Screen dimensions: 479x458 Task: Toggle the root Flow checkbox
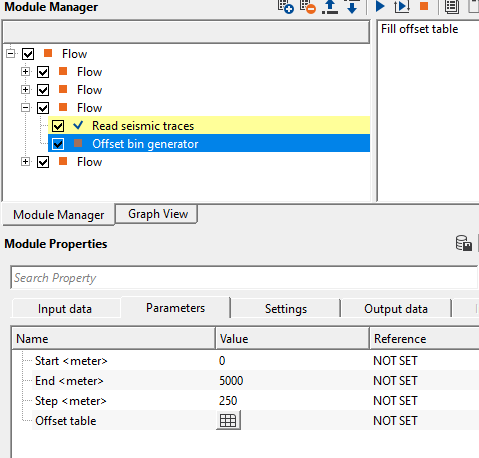tap(28, 54)
